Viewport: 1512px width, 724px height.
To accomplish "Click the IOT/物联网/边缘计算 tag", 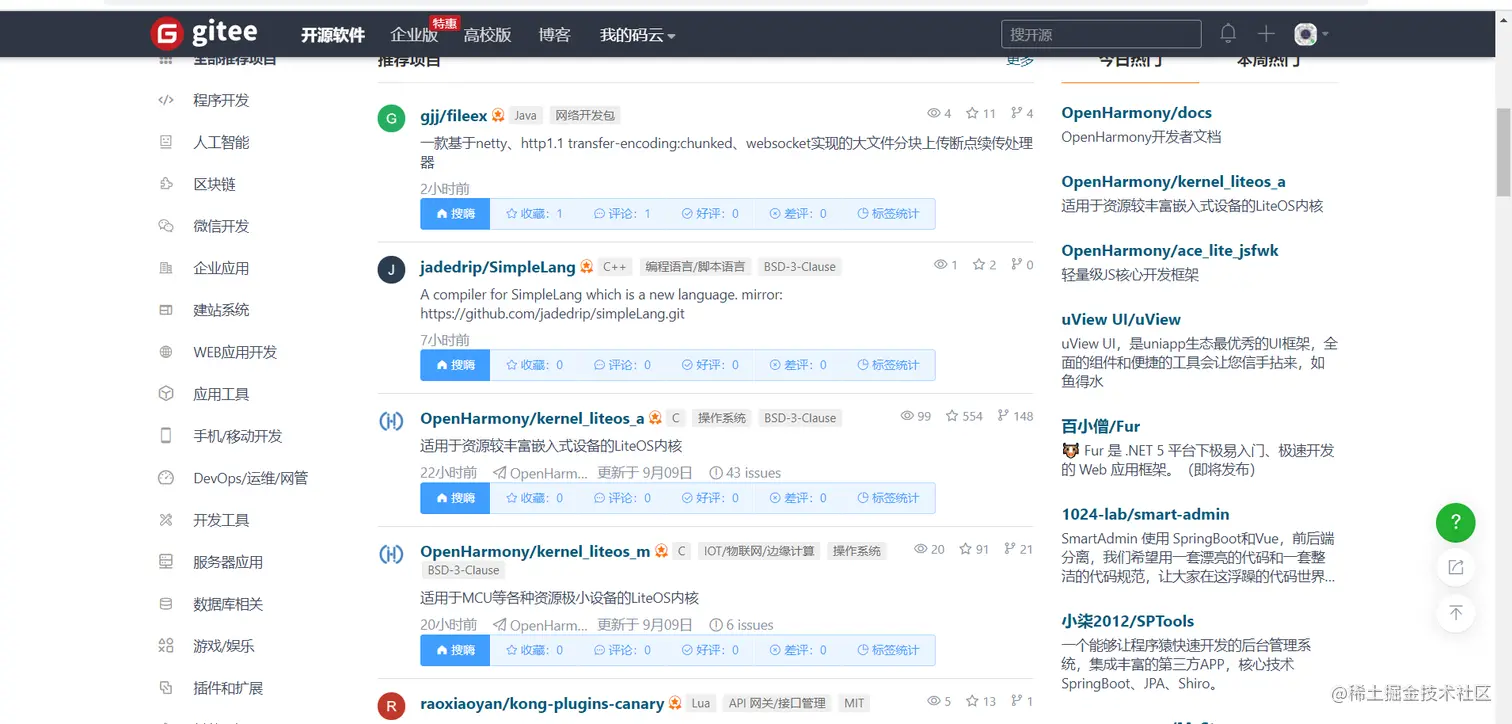I will coord(759,551).
